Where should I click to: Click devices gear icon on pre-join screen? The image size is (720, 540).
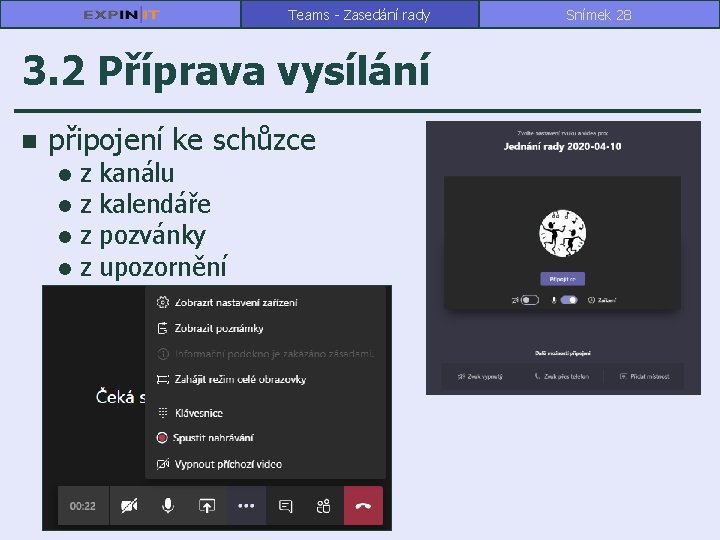click(591, 300)
